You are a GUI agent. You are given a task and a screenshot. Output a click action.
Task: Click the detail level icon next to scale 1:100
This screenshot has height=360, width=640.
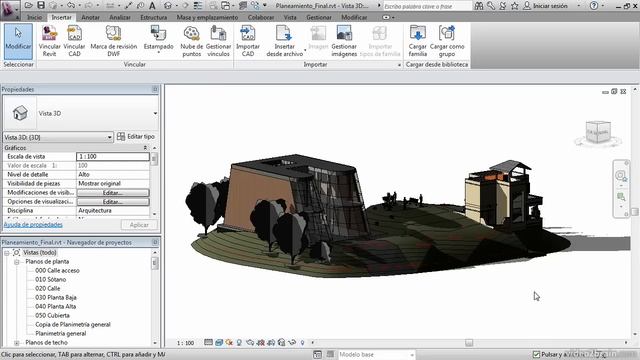click(208, 342)
